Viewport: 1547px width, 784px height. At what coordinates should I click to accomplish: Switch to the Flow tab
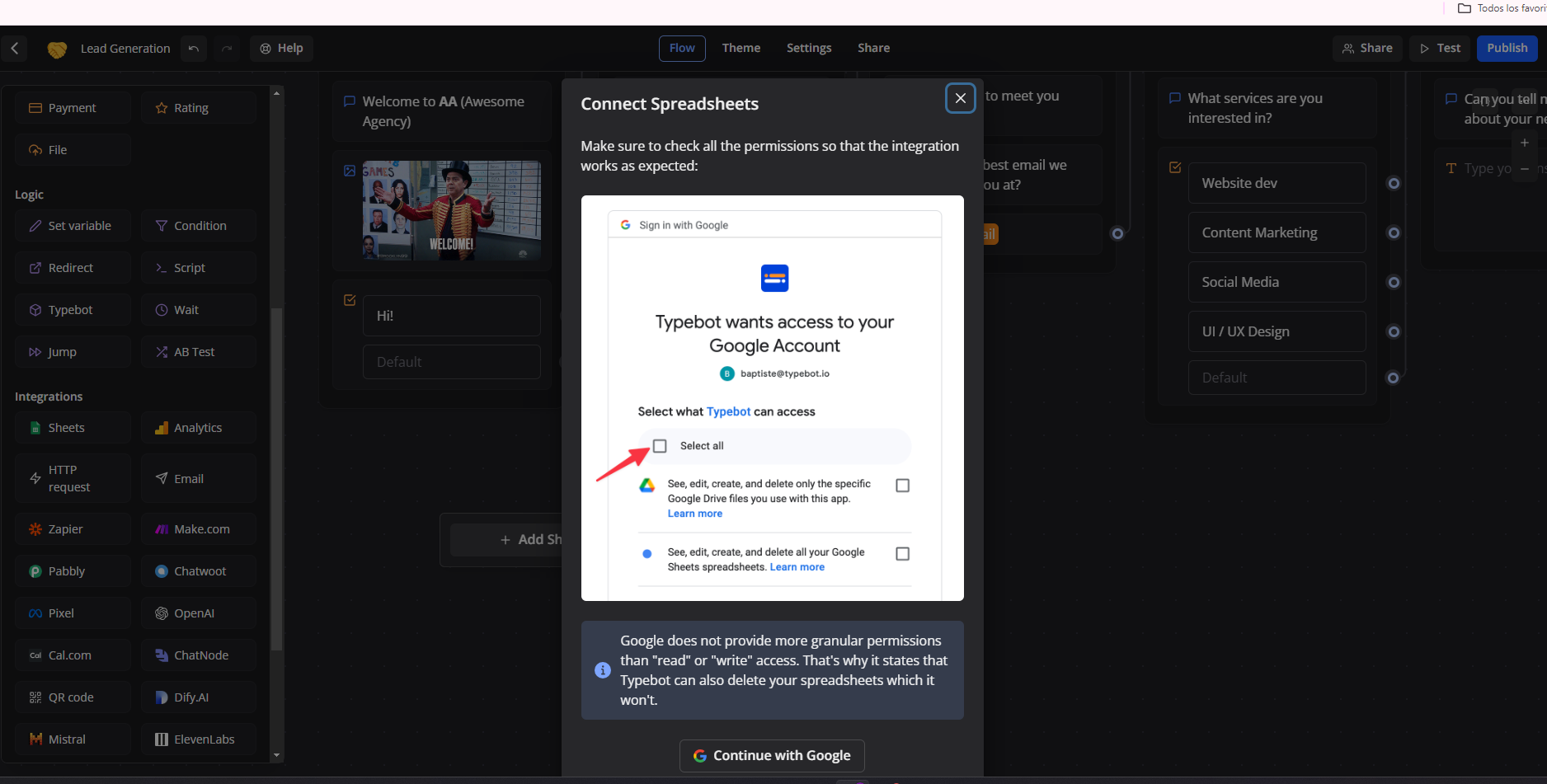coord(682,49)
